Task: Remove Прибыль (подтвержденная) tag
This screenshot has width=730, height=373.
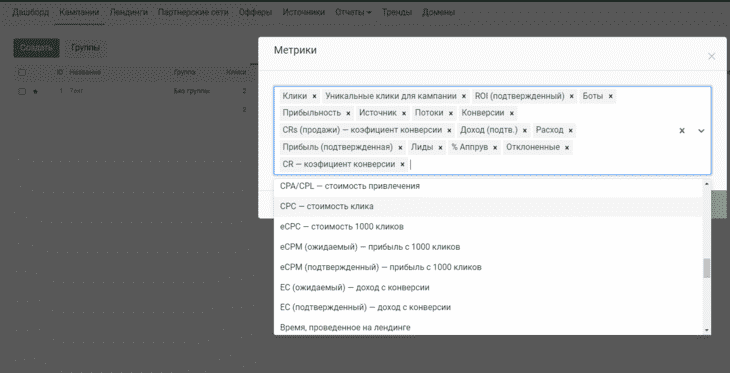Action: click(x=400, y=148)
